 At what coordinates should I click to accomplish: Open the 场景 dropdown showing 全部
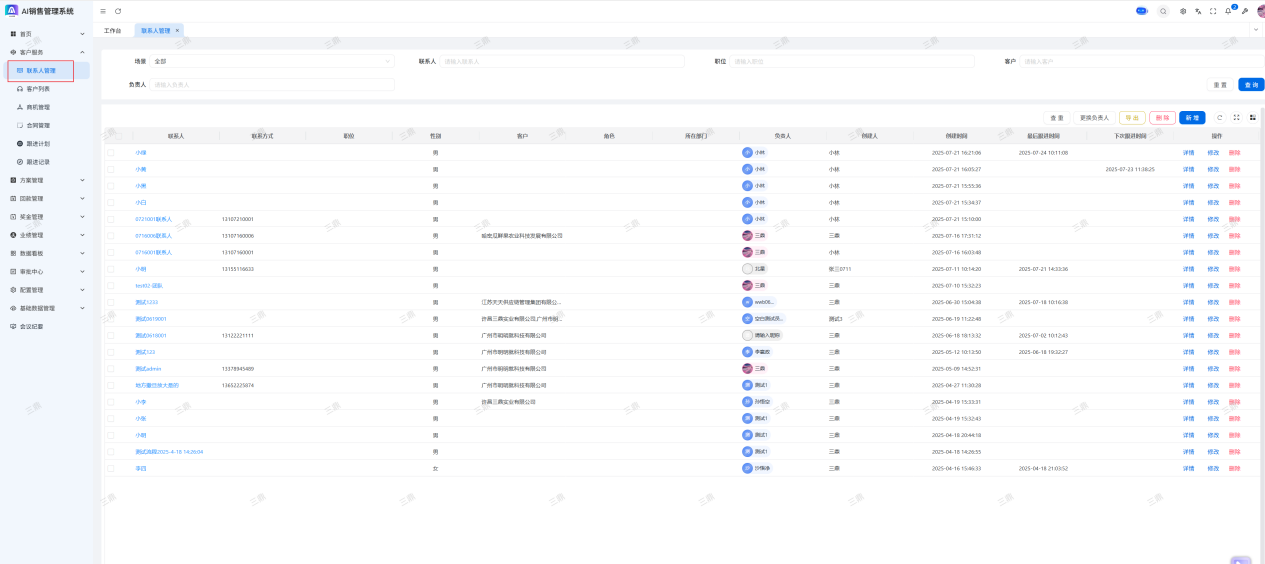pyautogui.click(x=272, y=61)
